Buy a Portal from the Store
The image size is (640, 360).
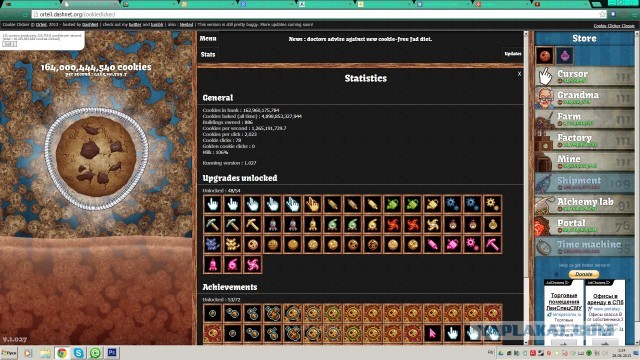click(x=584, y=225)
